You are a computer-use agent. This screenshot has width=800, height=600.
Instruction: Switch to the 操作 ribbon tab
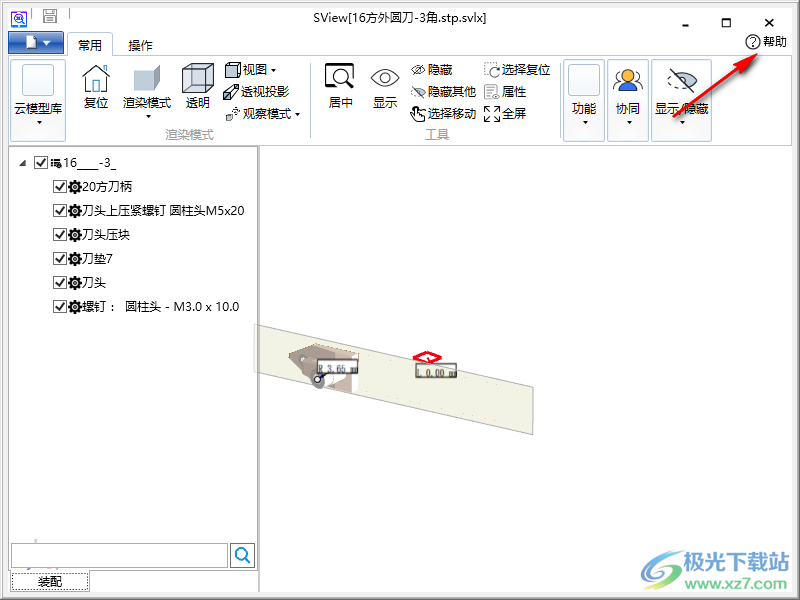pos(140,45)
